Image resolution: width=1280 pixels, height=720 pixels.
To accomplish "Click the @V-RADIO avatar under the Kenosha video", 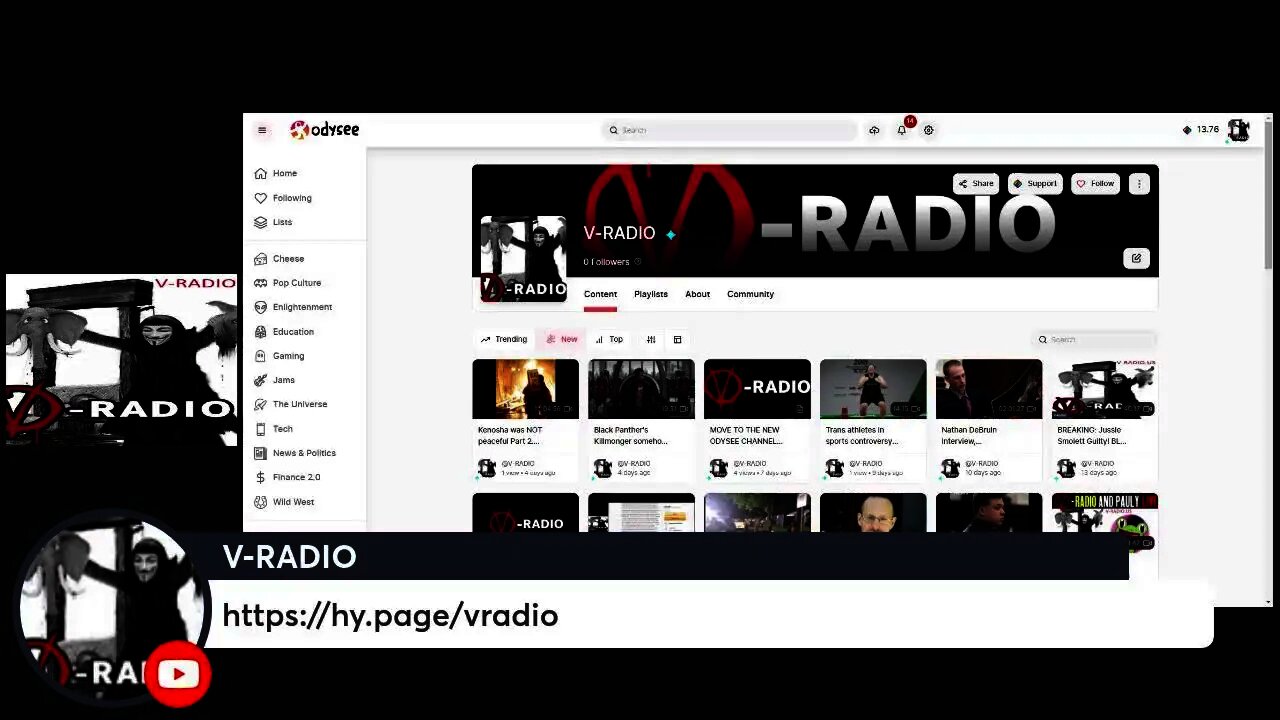I will click(x=487, y=468).
